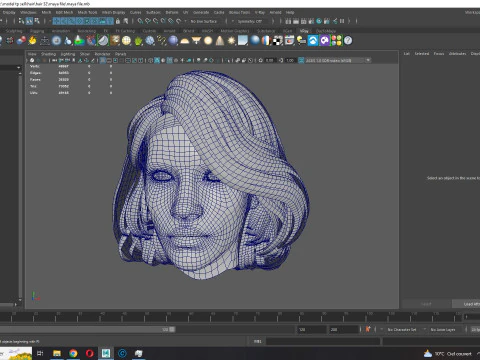Open Google Chrome from the taskbar
Image resolution: width=480 pixels, height=360 pixels.
click(x=73, y=353)
